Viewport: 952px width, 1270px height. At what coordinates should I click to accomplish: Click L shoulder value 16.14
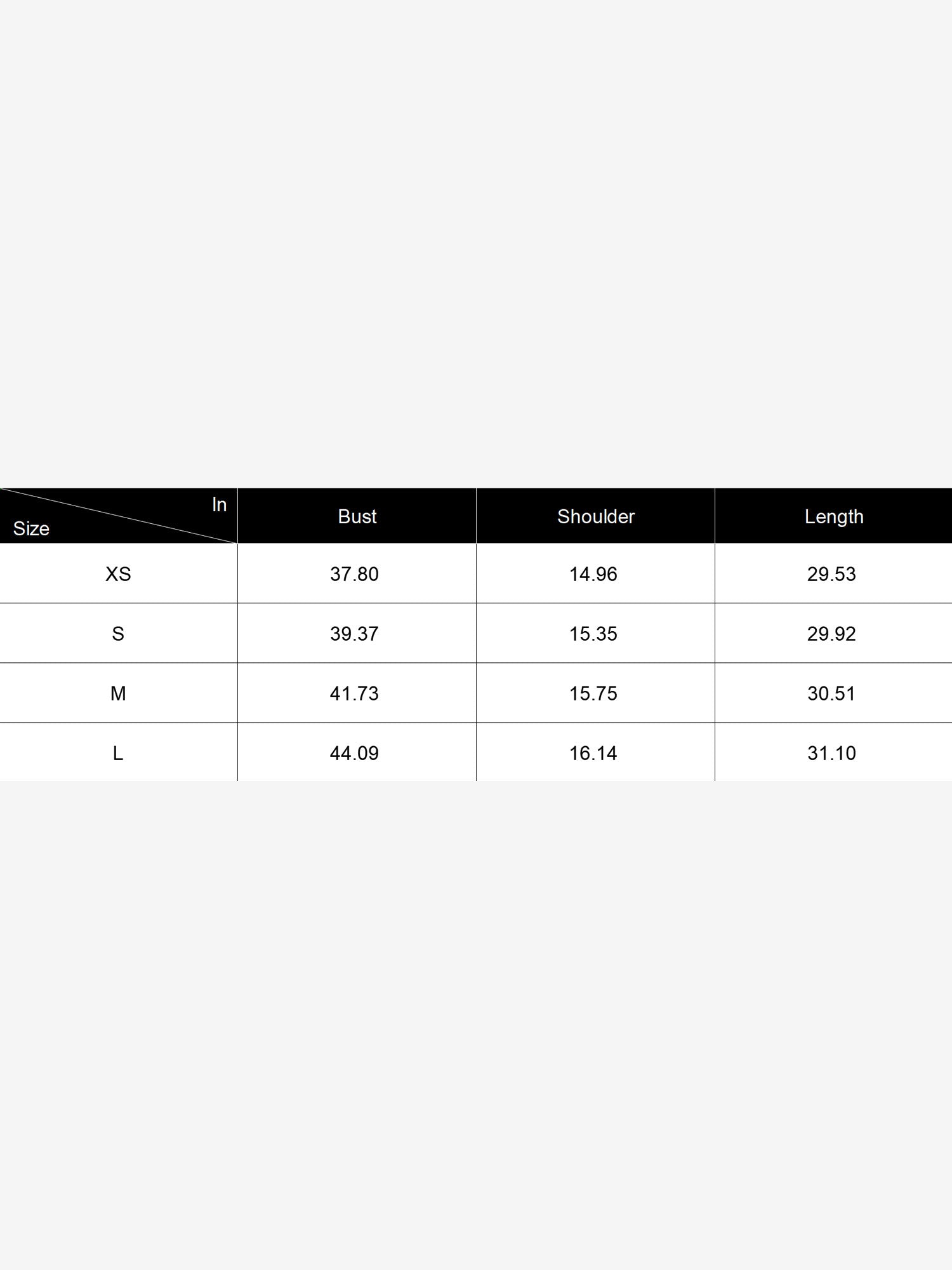pos(593,753)
